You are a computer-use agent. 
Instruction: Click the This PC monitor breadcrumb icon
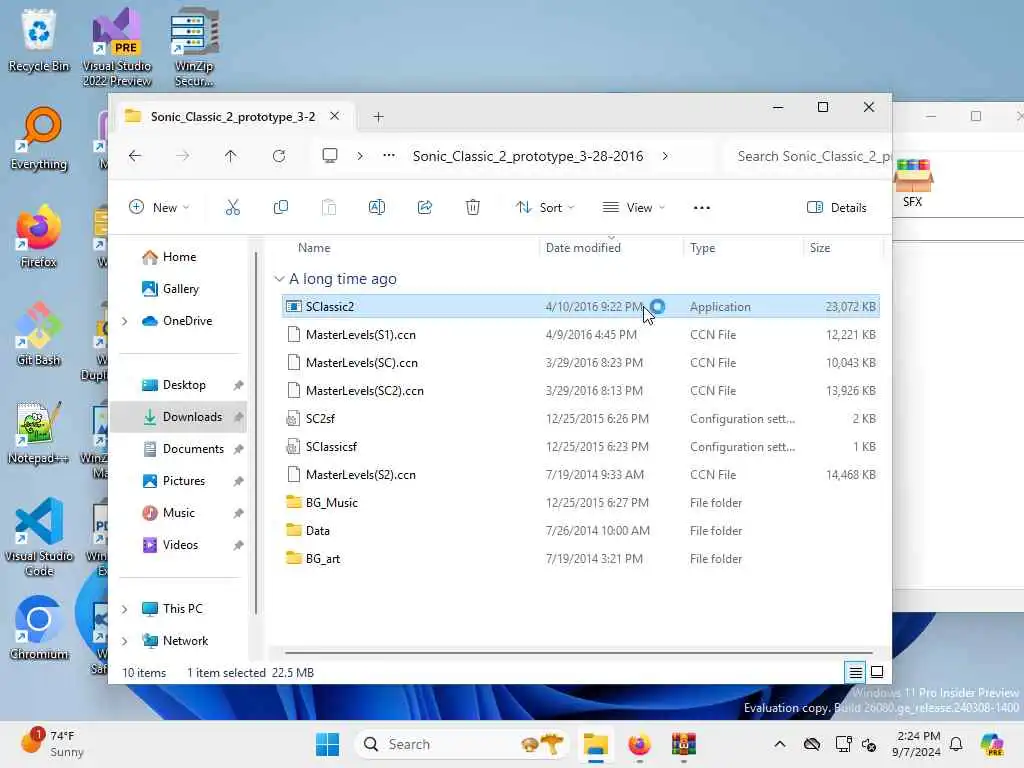click(330, 156)
